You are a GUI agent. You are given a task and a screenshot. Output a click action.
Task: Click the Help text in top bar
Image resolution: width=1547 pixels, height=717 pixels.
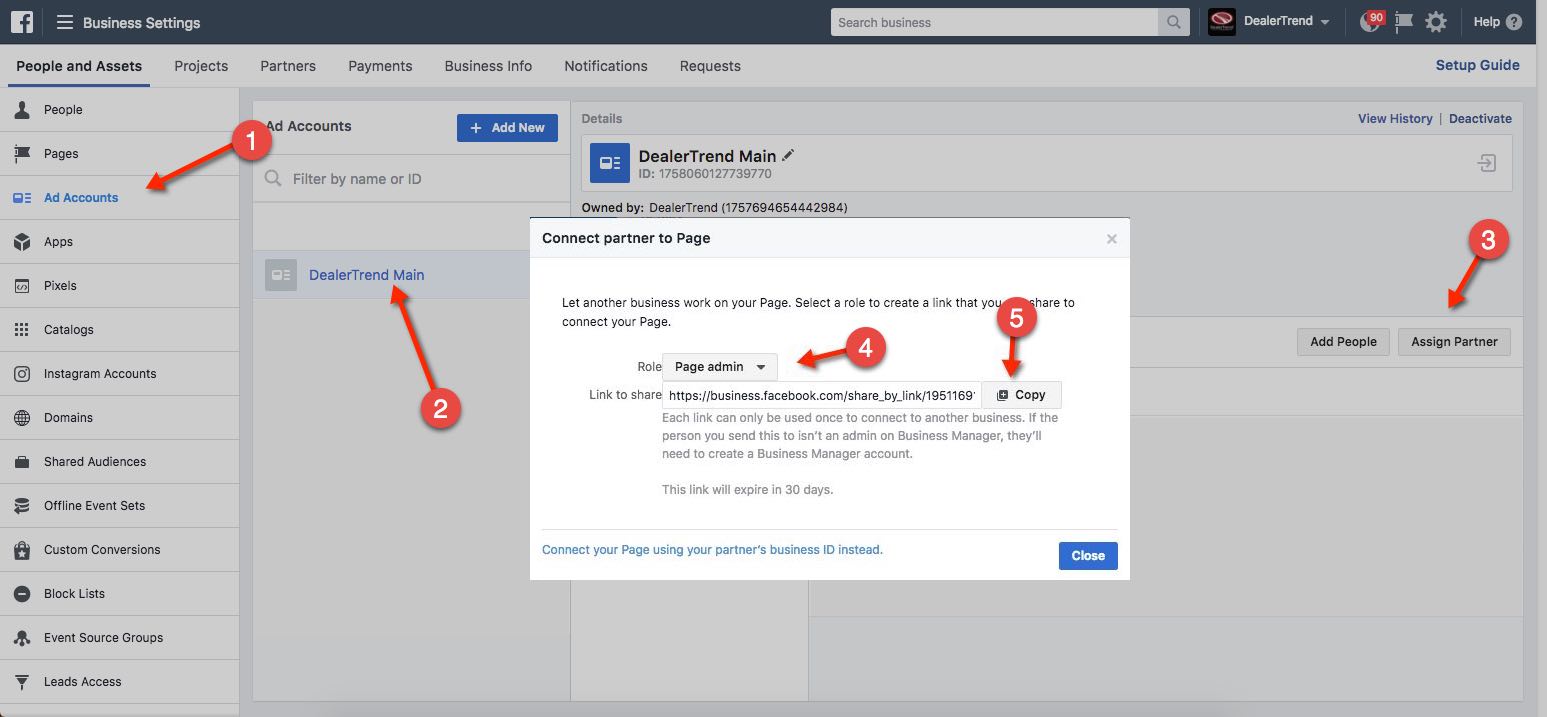coord(1487,22)
